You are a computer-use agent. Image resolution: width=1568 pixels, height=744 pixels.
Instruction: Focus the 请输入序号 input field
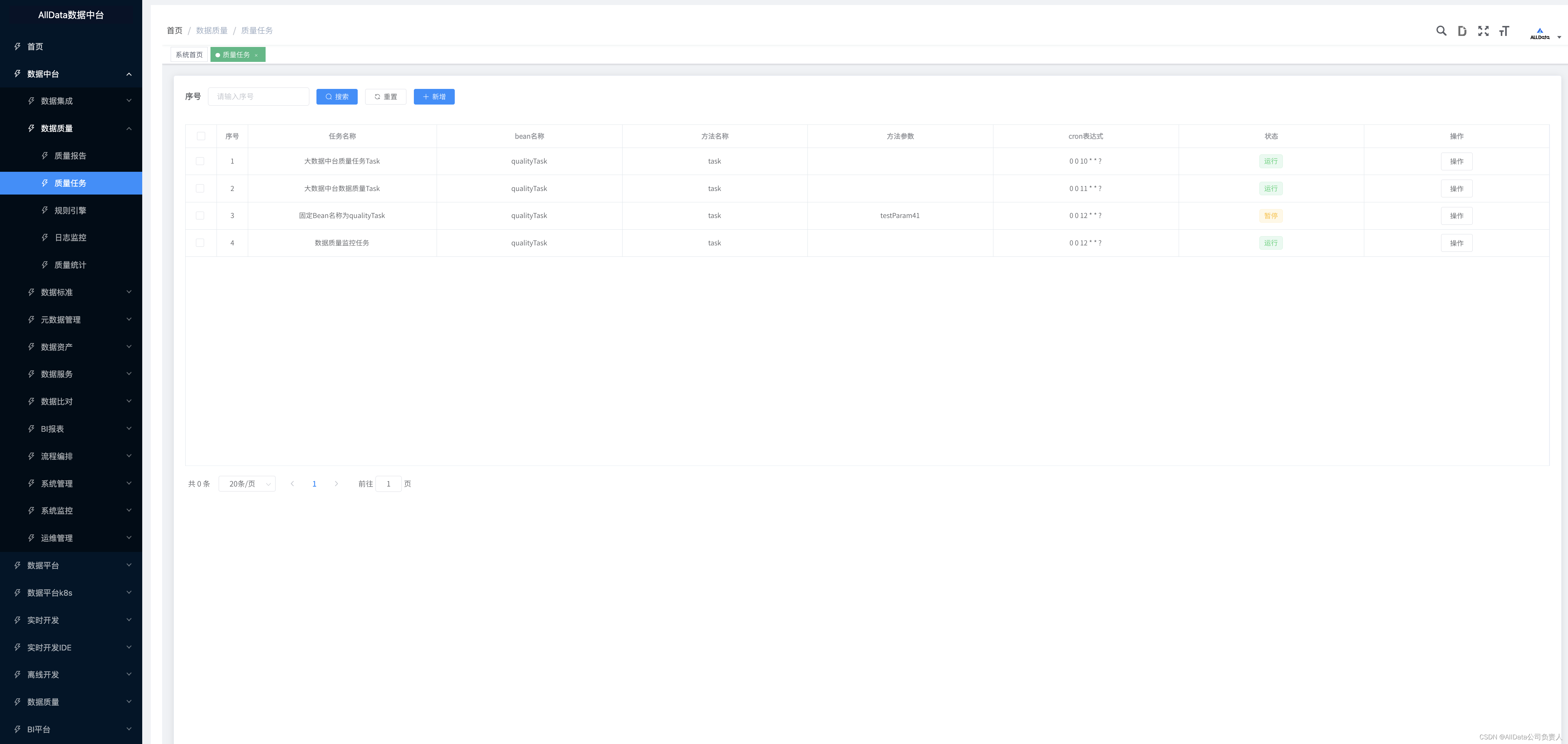pos(258,97)
